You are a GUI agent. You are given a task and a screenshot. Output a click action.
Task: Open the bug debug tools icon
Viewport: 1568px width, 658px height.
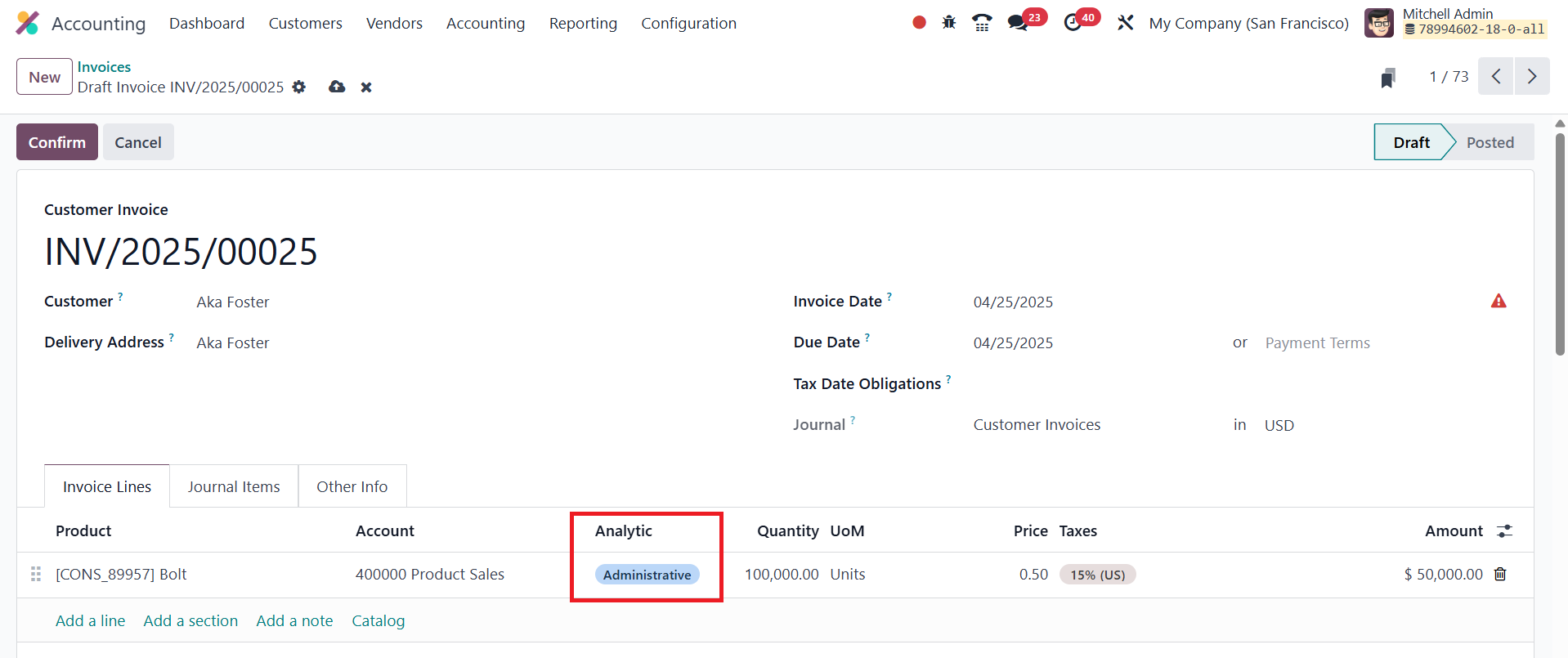[x=948, y=23]
